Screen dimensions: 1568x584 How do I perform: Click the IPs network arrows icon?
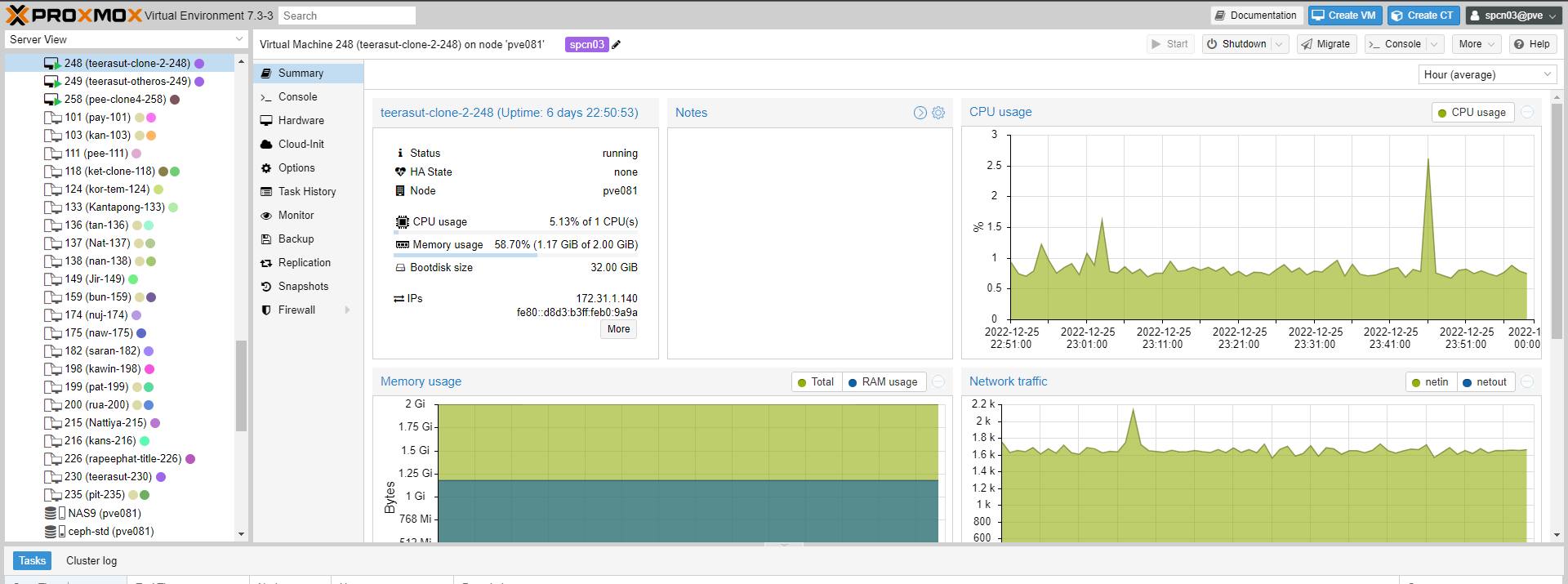[399, 298]
